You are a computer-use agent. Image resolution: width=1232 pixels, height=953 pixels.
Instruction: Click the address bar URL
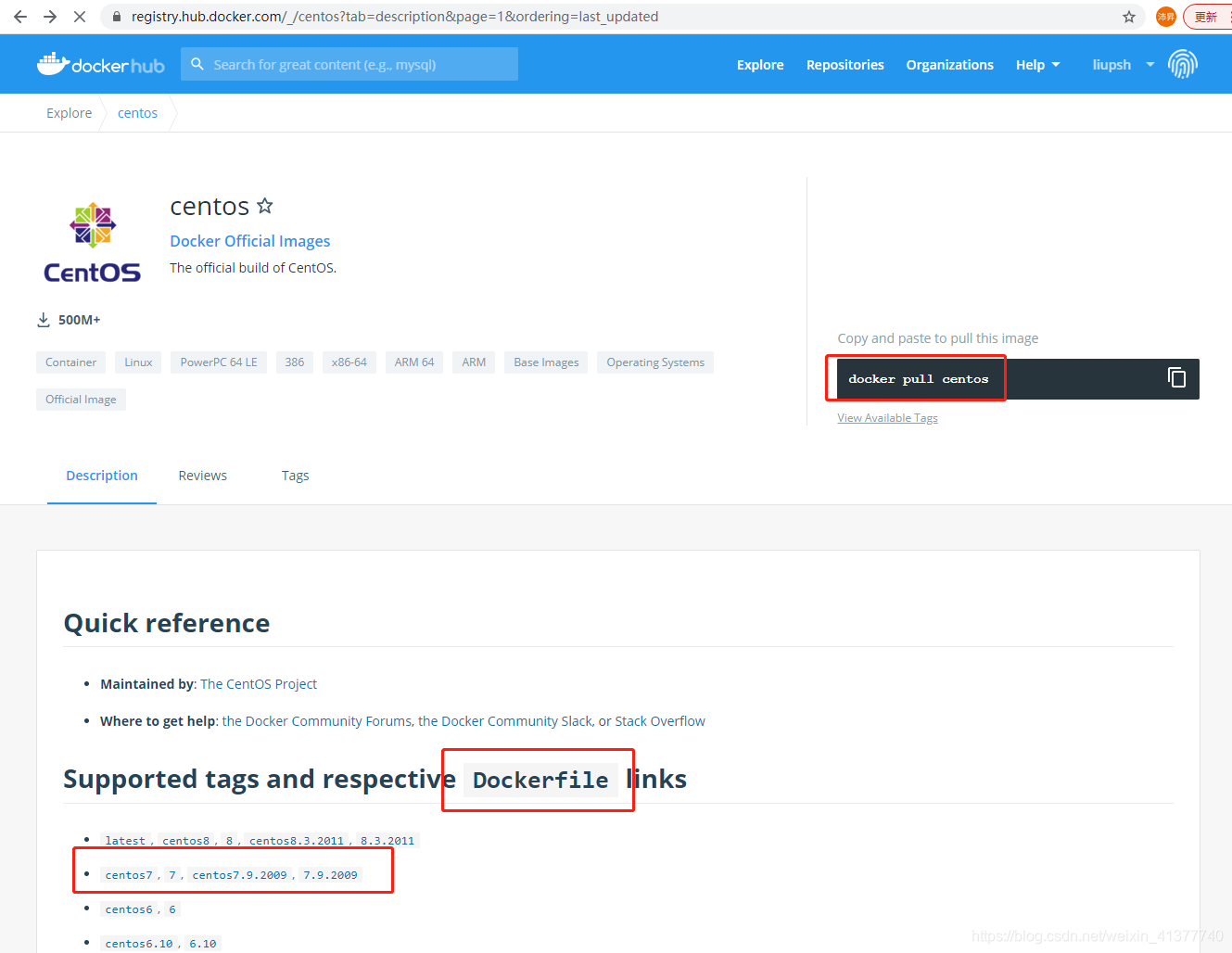click(395, 17)
